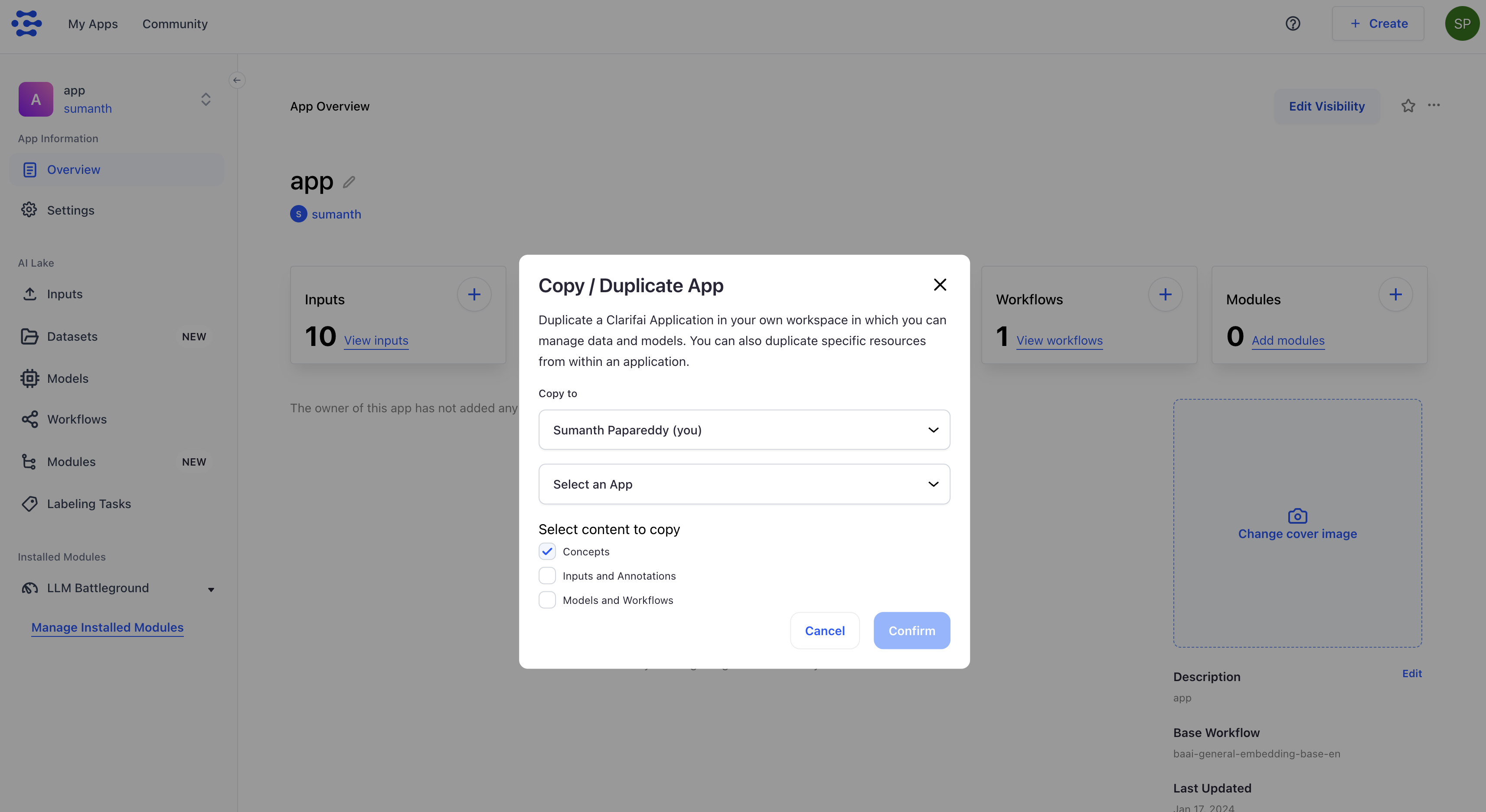
Task: Expand the Select an App dropdown
Action: coord(744,484)
